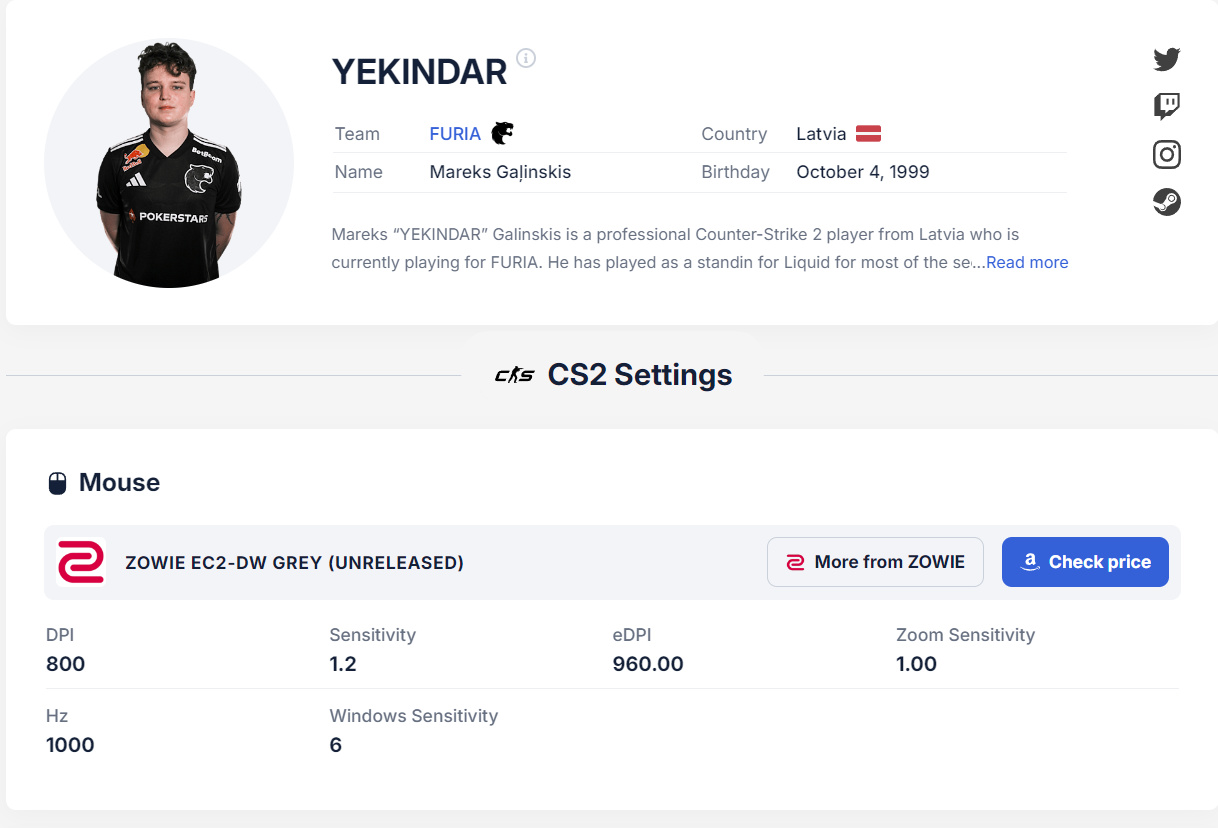Click the CS2 logo next to Settings
Image resolution: width=1218 pixels, height=828 pixels.
[x=515, y=375]
